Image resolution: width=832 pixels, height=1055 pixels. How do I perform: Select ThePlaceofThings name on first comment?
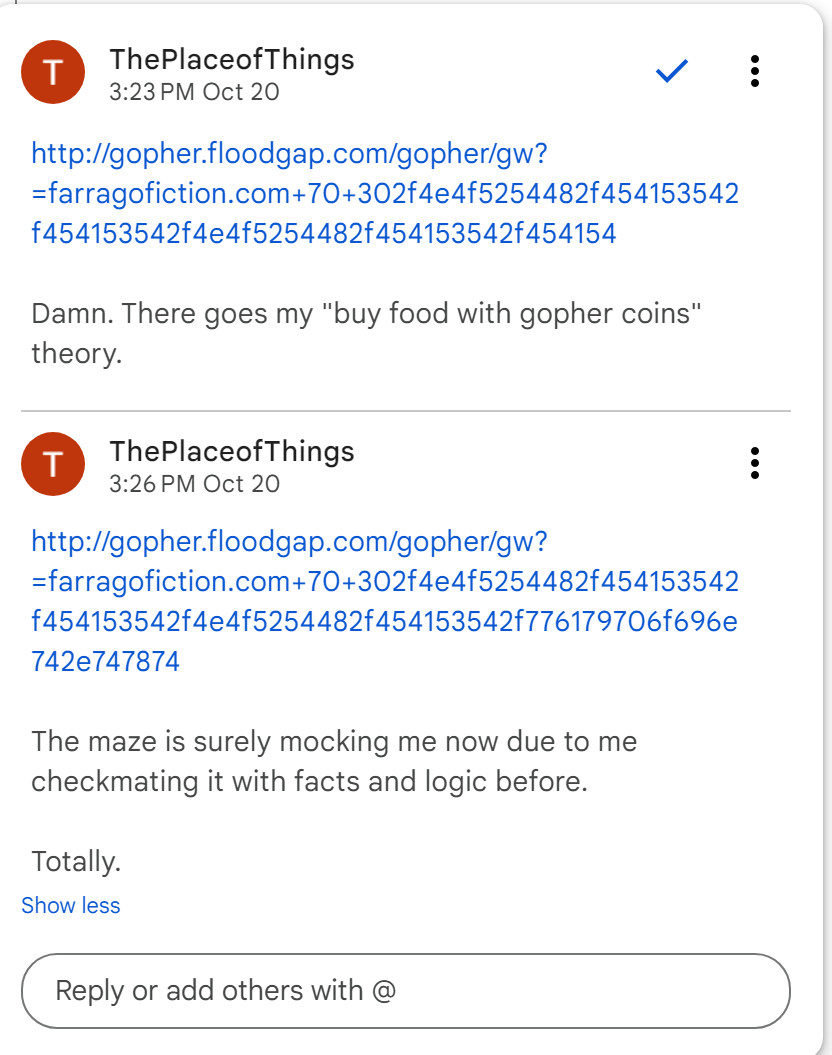pyautogui.click(x=232, y=60)
